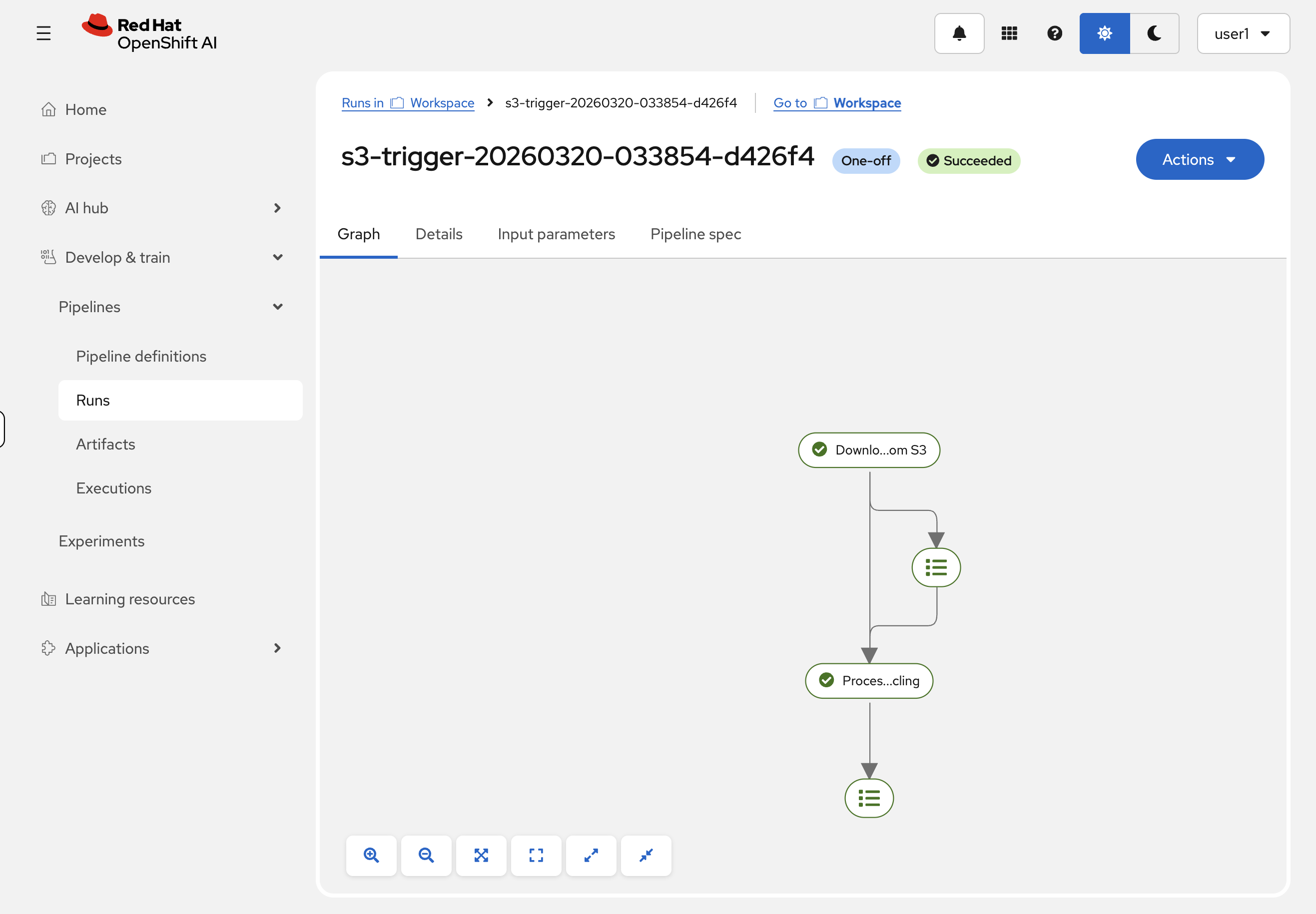Collapse all nodes in the graph
1316x914 pixels.
click(646, 855)
